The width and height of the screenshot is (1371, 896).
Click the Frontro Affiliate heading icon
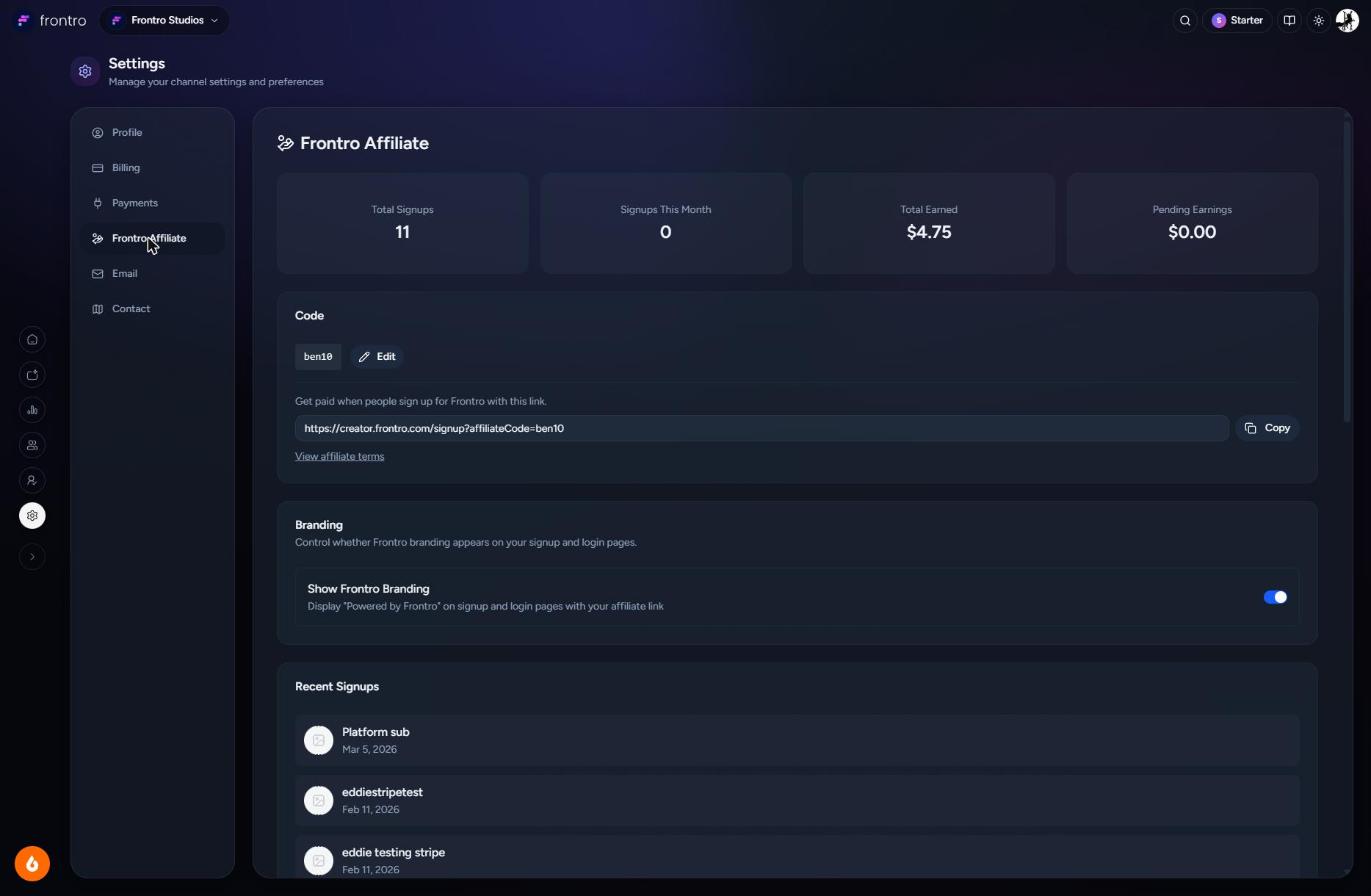tap(286, 144)
